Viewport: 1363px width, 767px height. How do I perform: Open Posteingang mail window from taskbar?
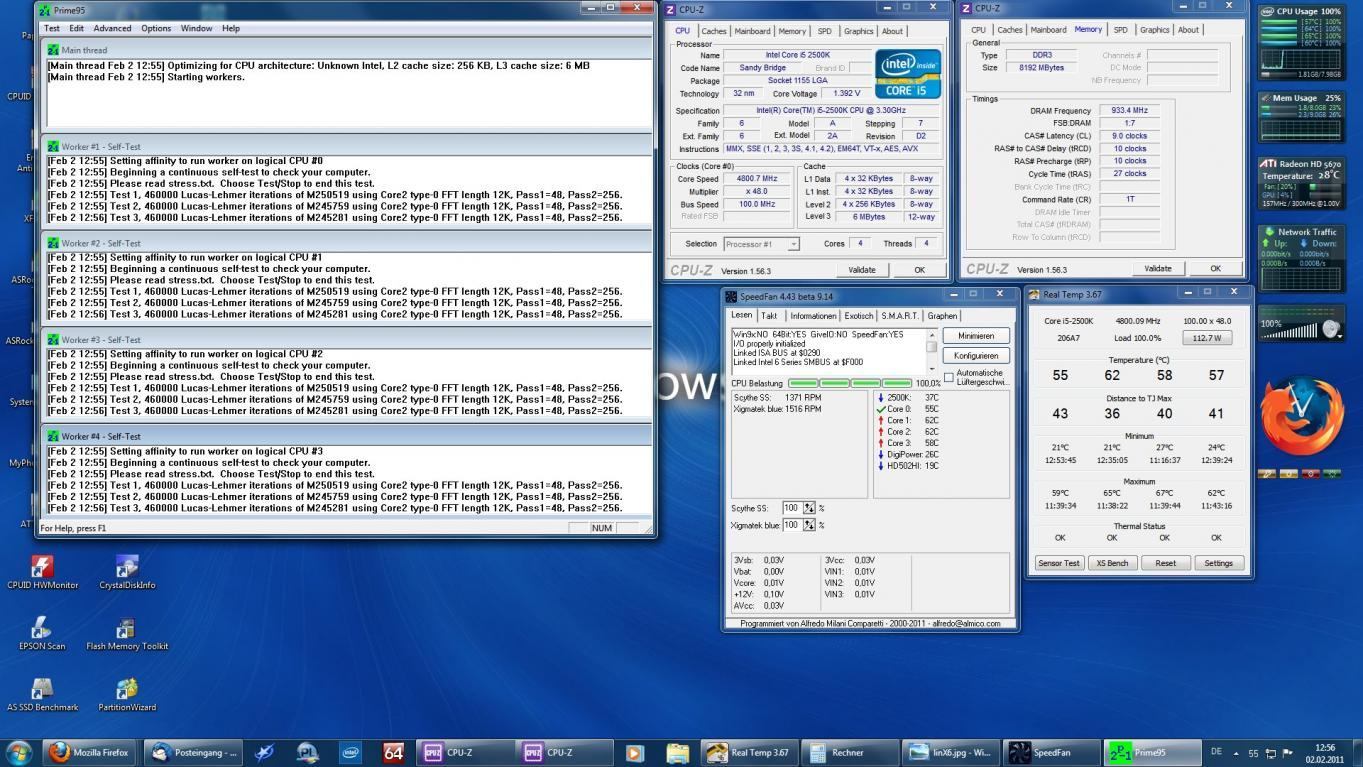(194, 752)
